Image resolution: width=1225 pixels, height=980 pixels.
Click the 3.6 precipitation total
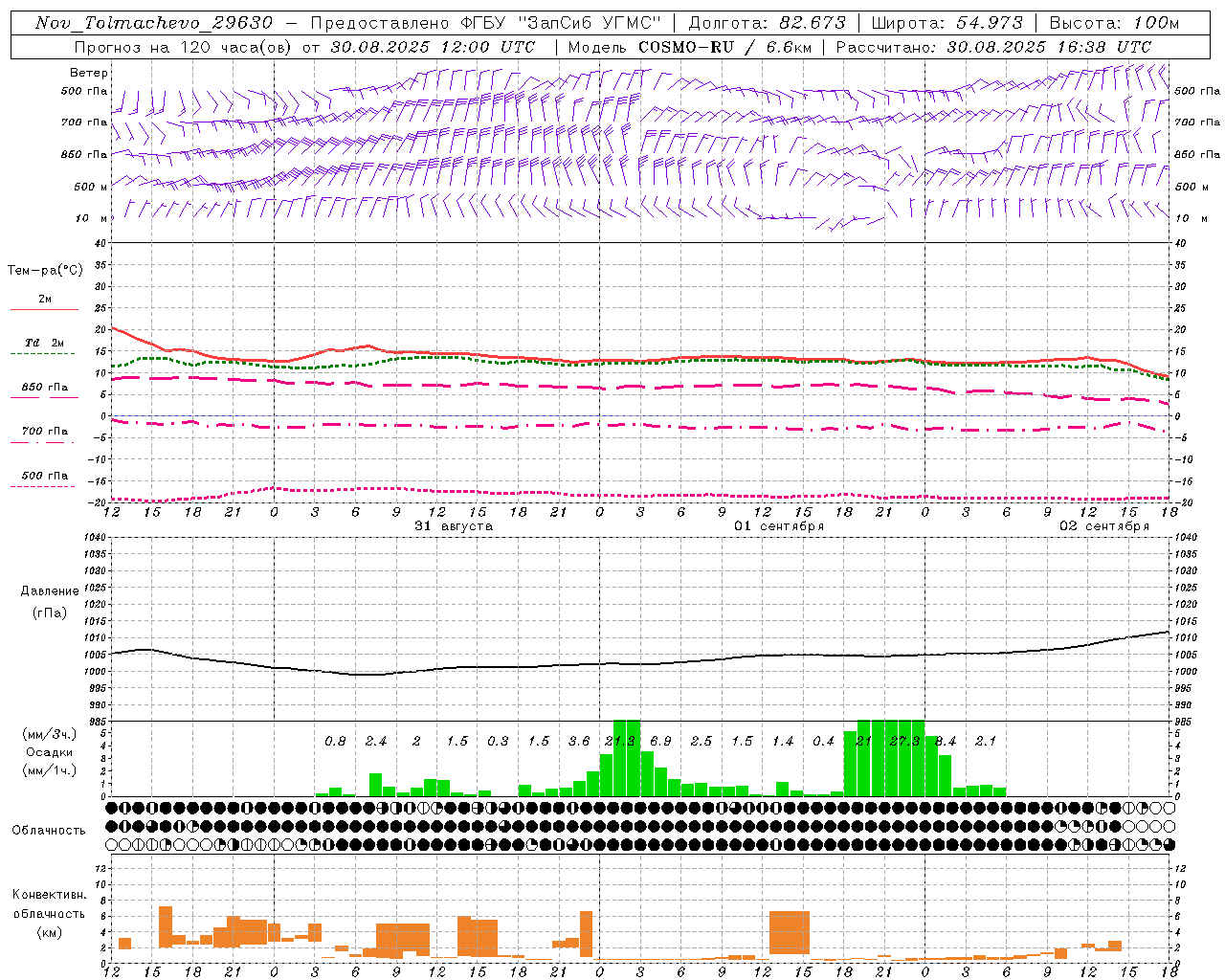point(579,742)
